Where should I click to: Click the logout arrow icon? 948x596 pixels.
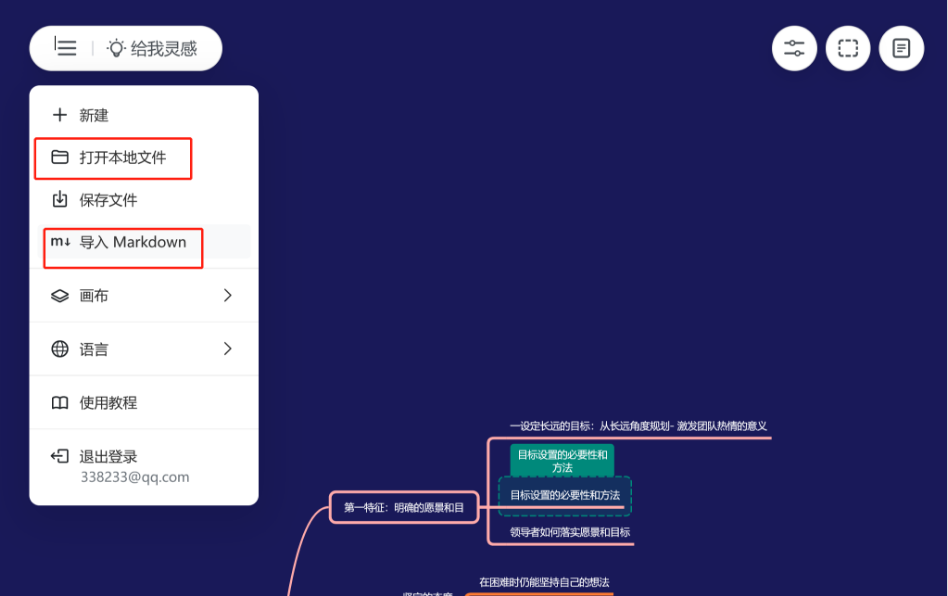[60, 456]
